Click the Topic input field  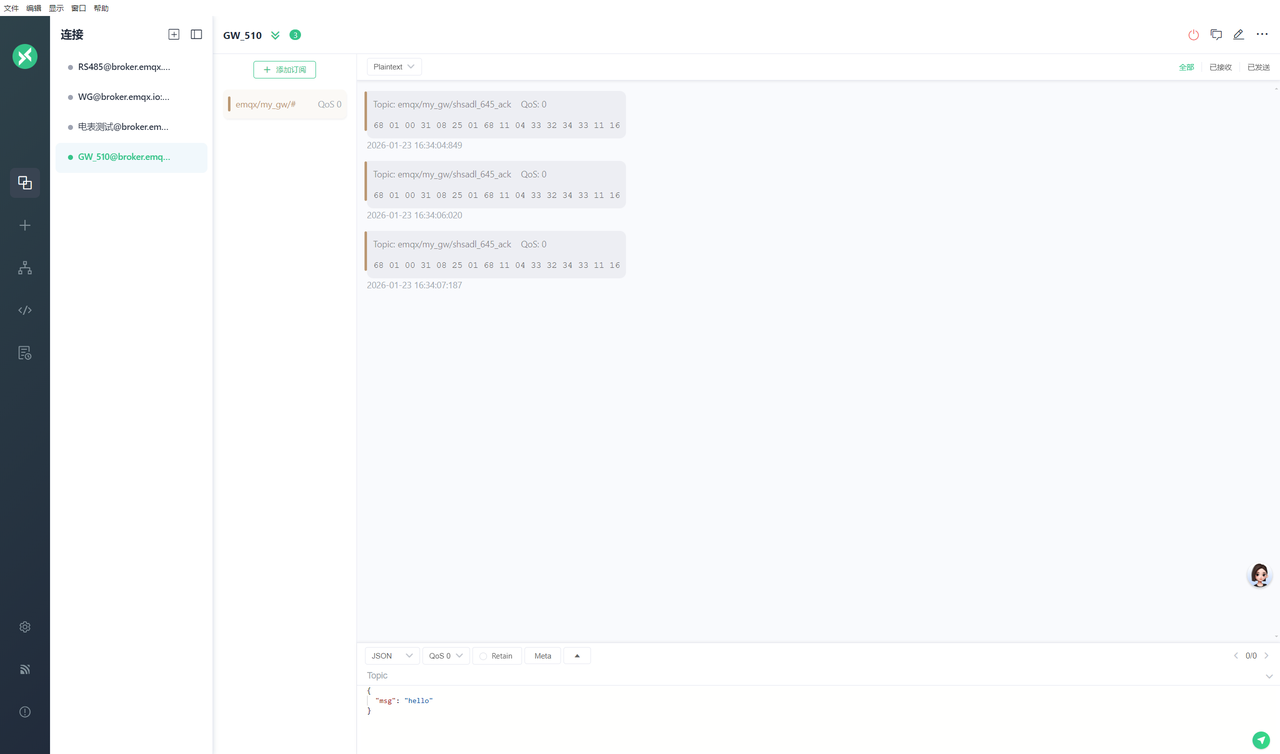[810, 676]
